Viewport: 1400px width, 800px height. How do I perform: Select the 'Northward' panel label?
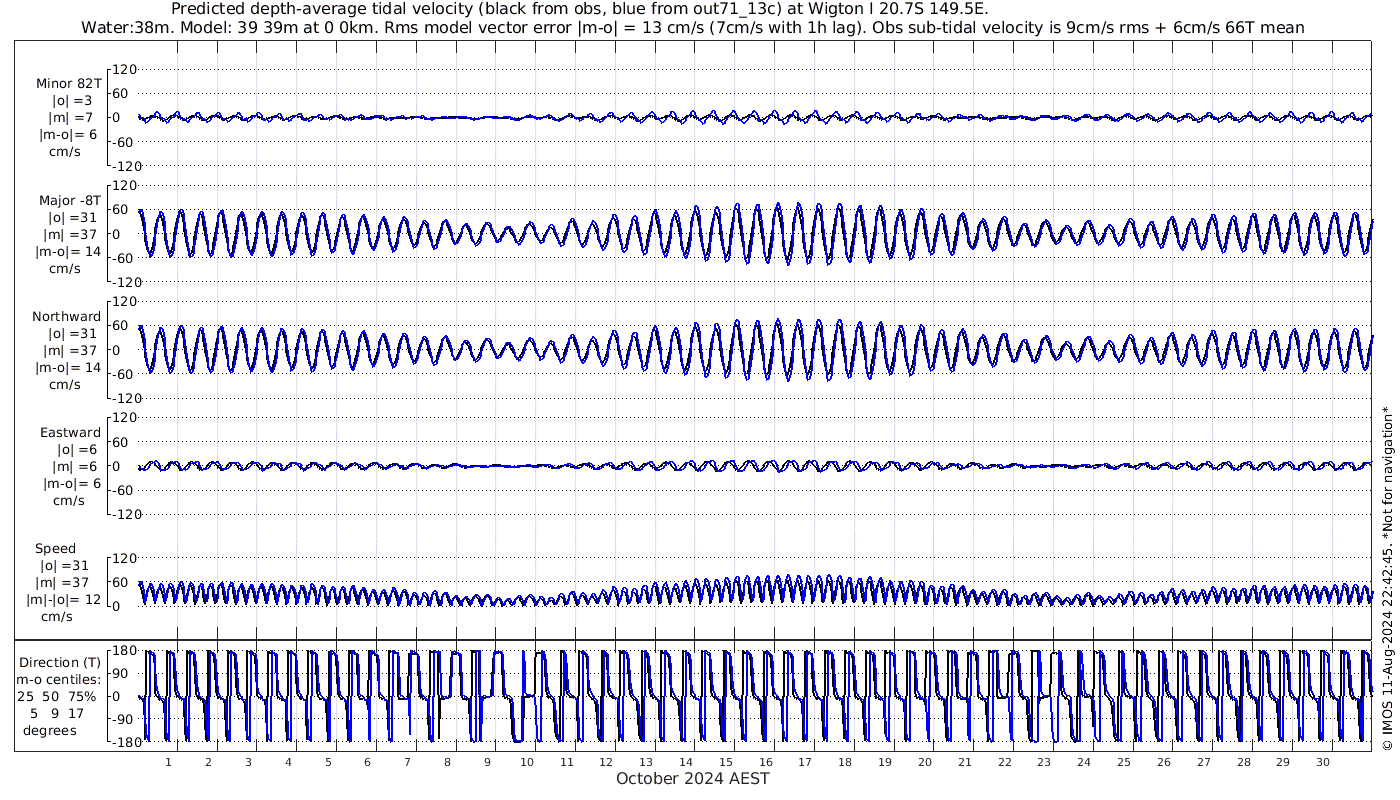(x=67, y=316)
